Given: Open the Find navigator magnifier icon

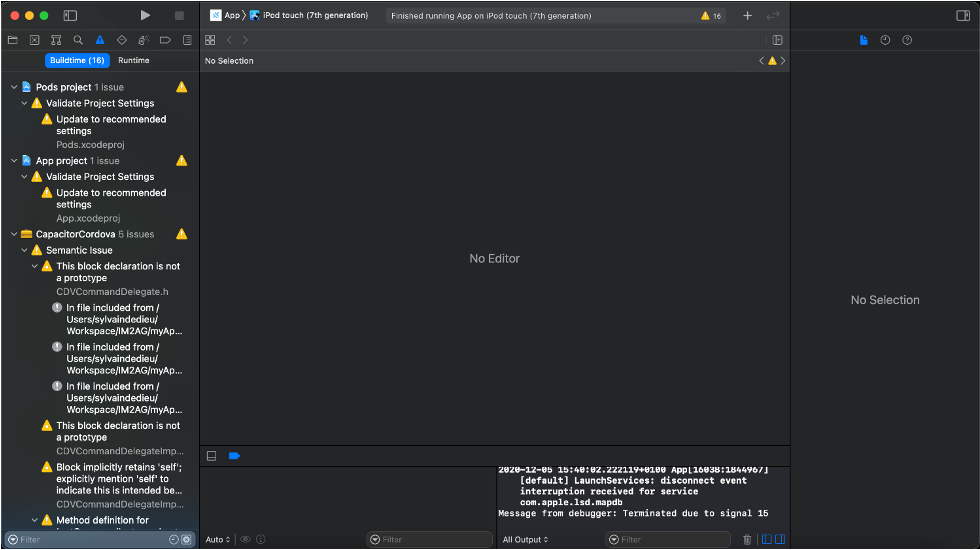Looking at the screenshot, I should pos(78,40).
